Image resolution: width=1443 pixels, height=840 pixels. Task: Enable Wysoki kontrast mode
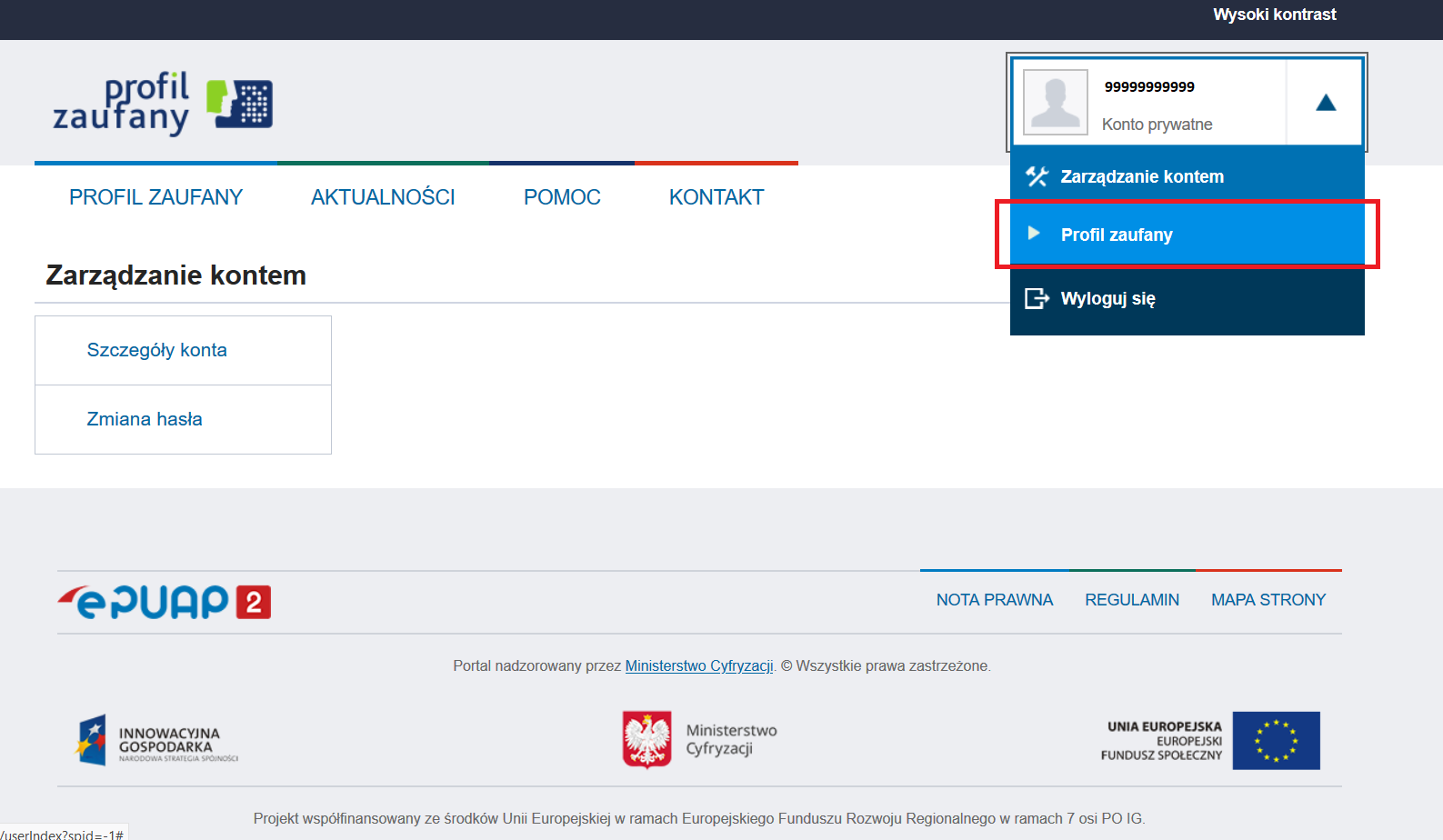(1274, 15)
